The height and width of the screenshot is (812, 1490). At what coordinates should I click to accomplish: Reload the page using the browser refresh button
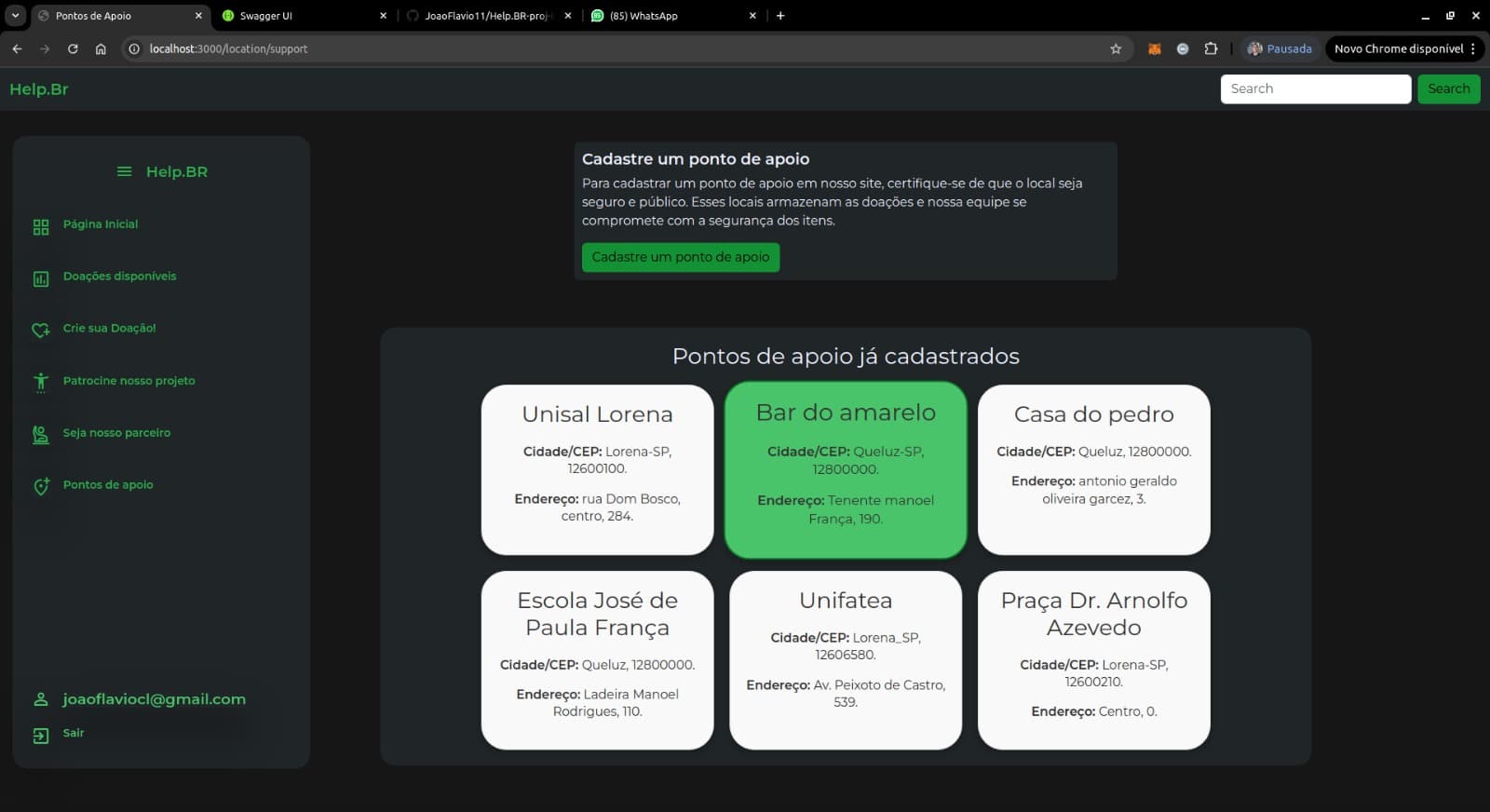(73, 48)
